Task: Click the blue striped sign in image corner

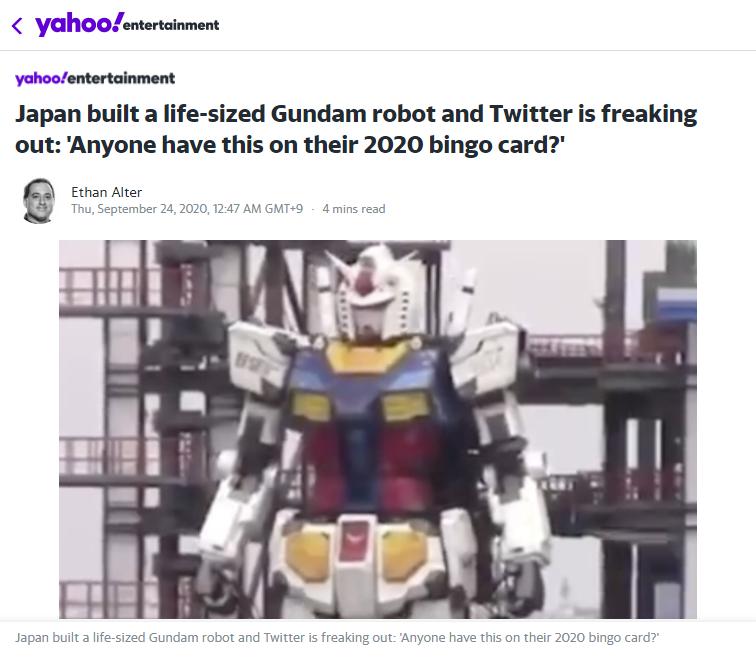Action: [x=676, y=303]
